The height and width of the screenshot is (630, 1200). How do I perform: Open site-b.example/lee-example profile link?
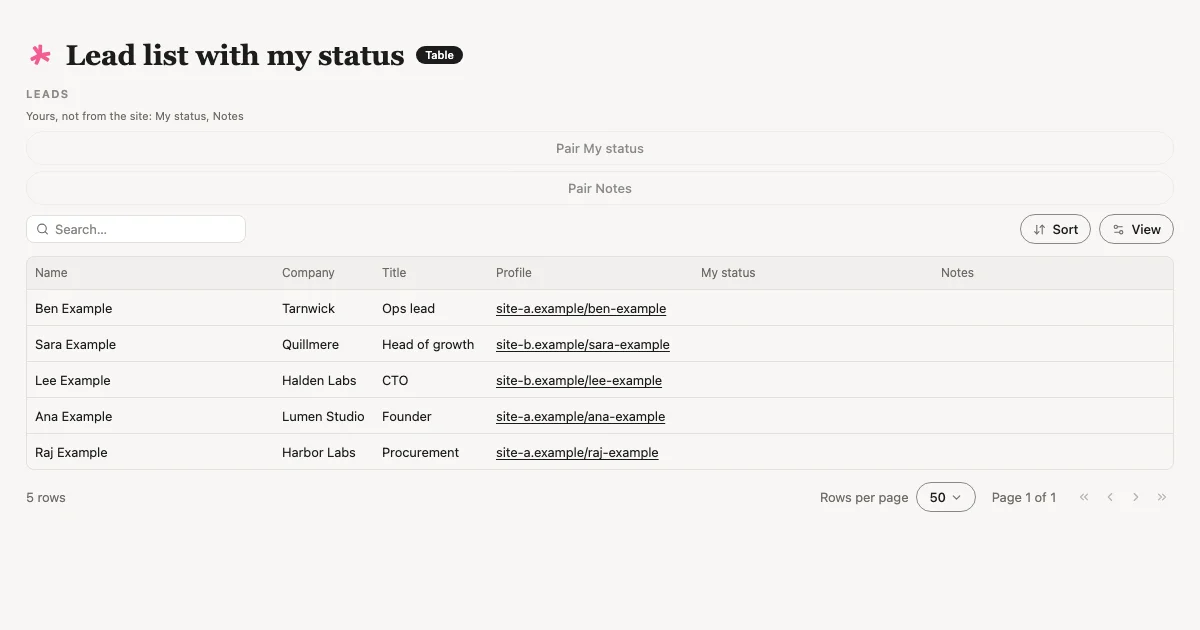(579, 380)
